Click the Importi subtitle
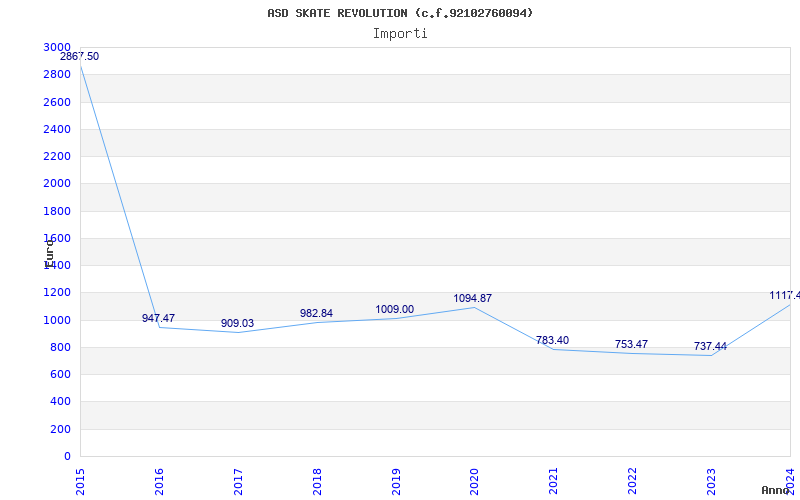The width and height of the screenshot is (800, 500). [x=400, y=34]
